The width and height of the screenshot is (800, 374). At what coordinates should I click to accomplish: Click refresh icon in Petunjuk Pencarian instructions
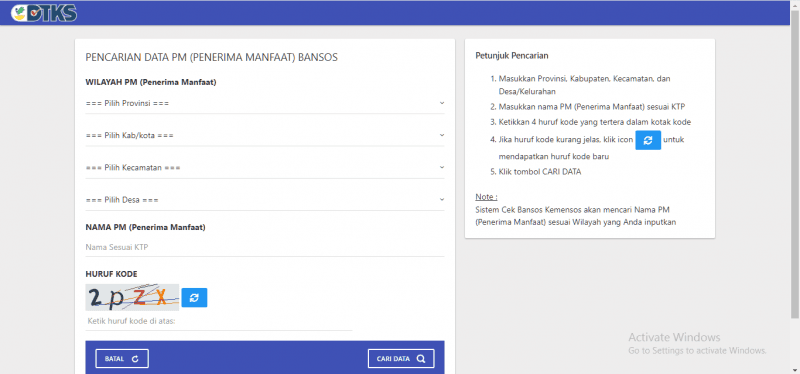(x=648, y=140)
